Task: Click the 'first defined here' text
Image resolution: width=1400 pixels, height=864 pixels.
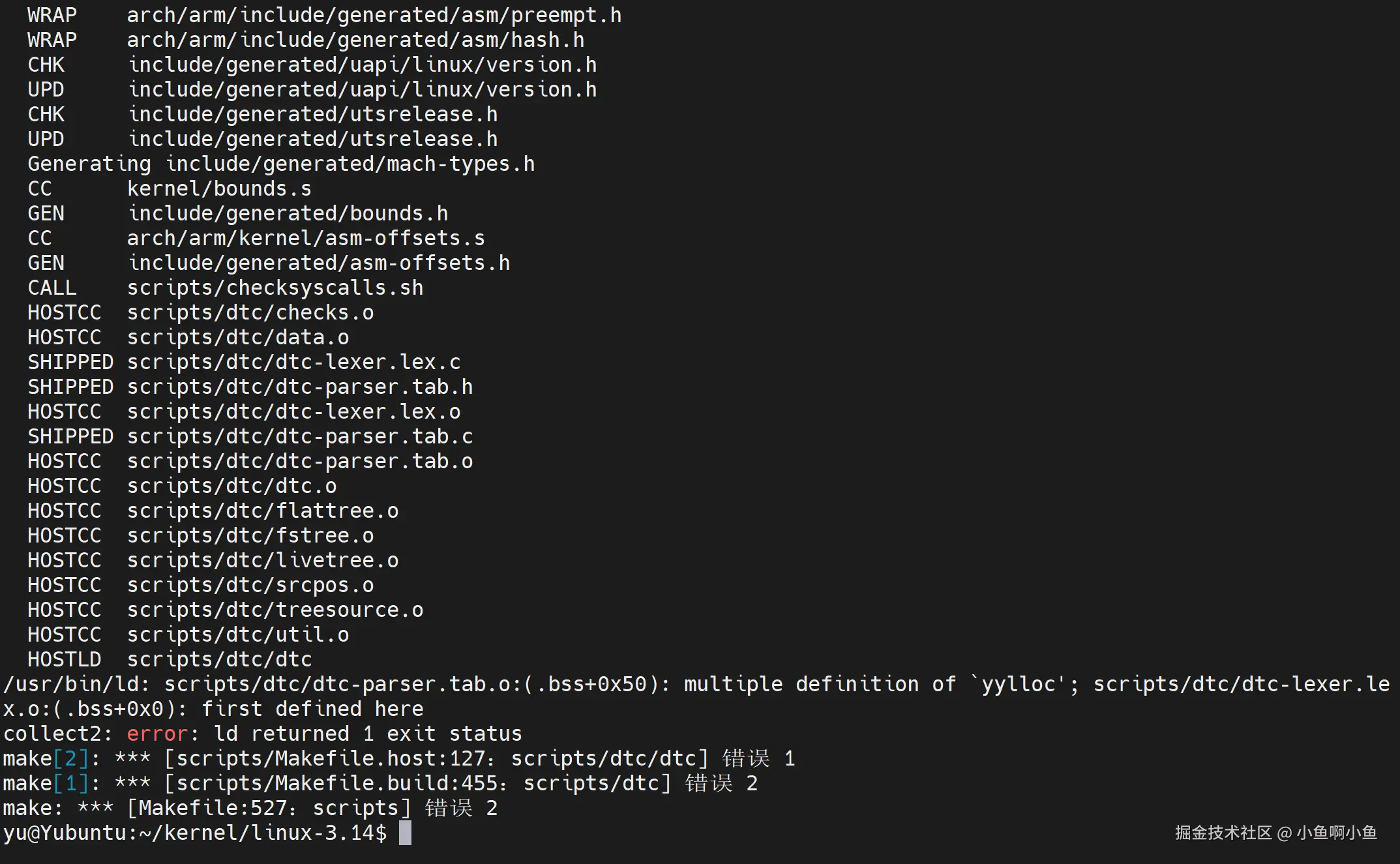Action: [x=312, y=709]
